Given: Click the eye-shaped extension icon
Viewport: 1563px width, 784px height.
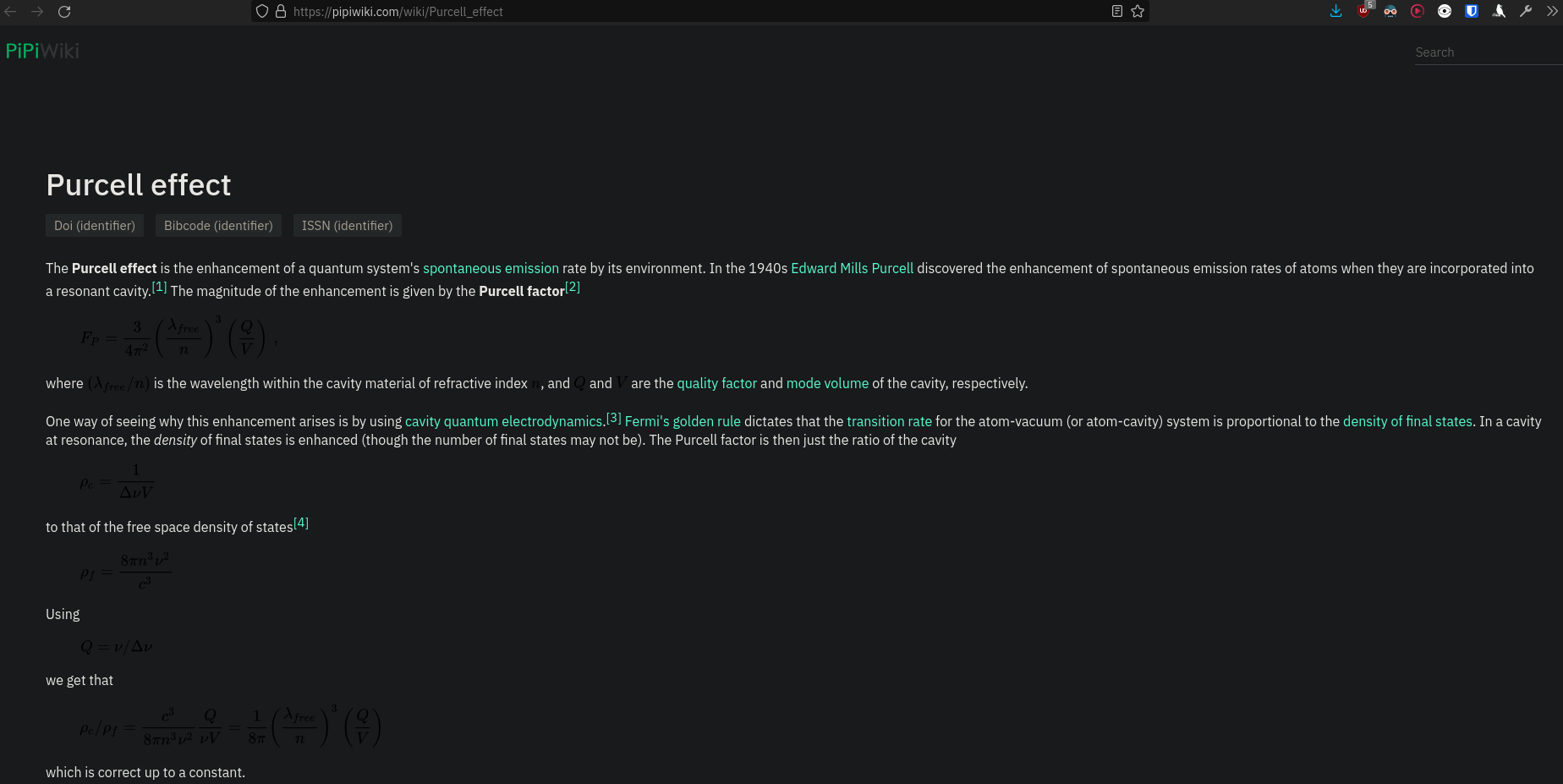Looking at the screenshot, I should click(x=1445, y=11).
